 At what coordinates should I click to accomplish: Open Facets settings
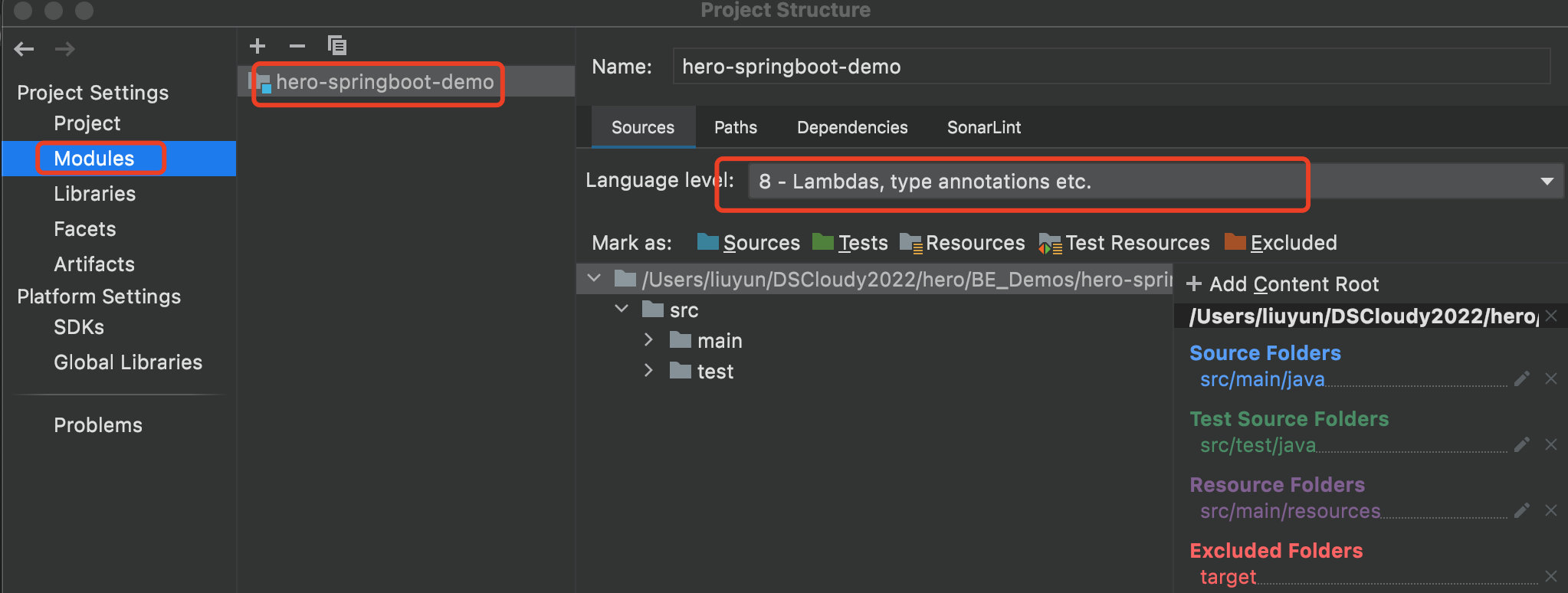[x=85, y=229]
